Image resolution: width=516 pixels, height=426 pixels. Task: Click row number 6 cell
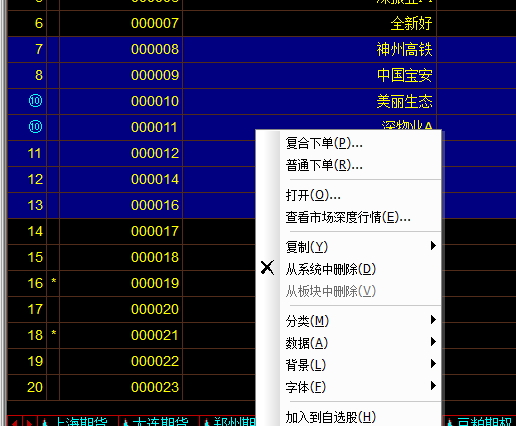coord(27,23)
